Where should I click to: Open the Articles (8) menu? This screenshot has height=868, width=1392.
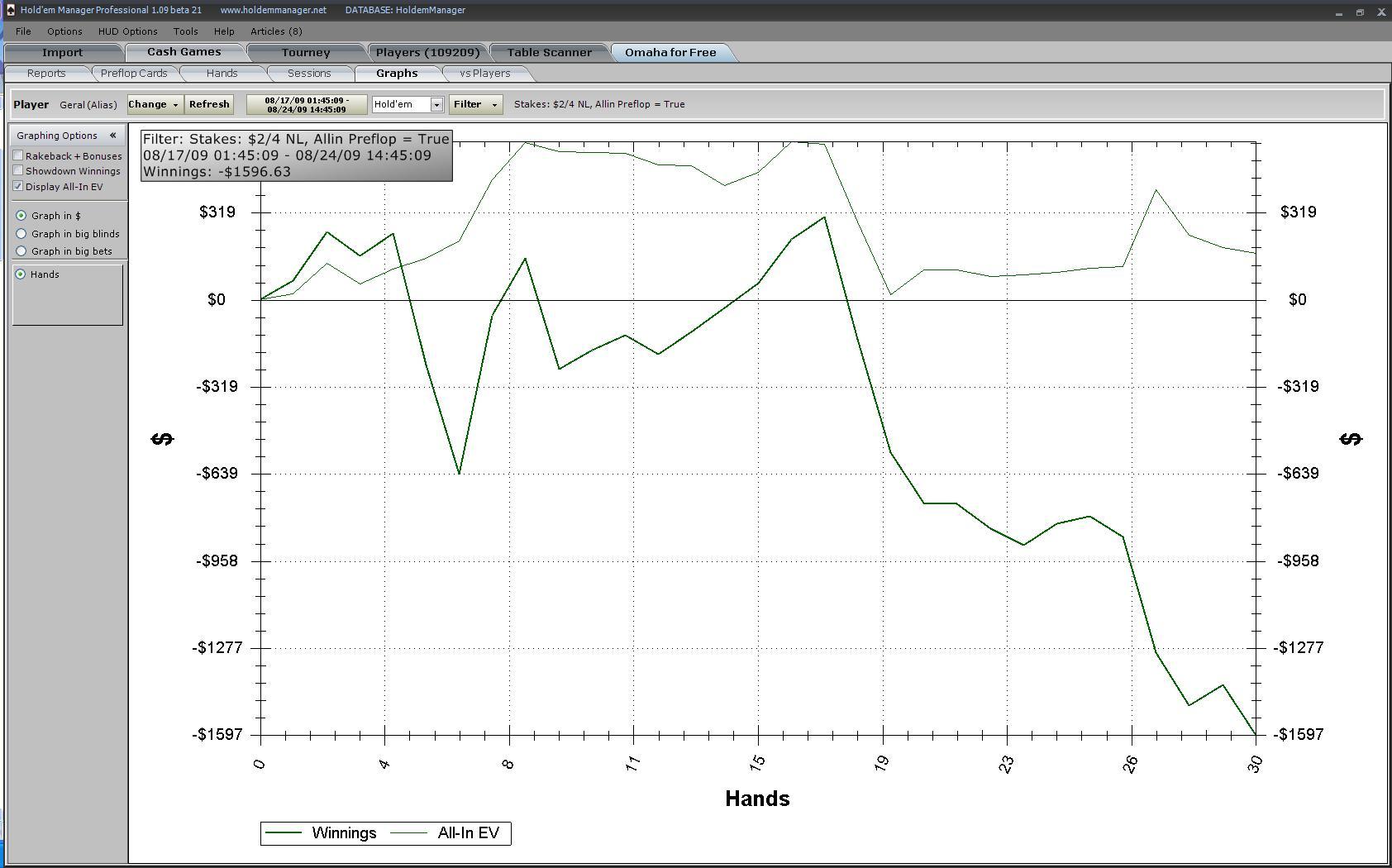tap(276, 31)
